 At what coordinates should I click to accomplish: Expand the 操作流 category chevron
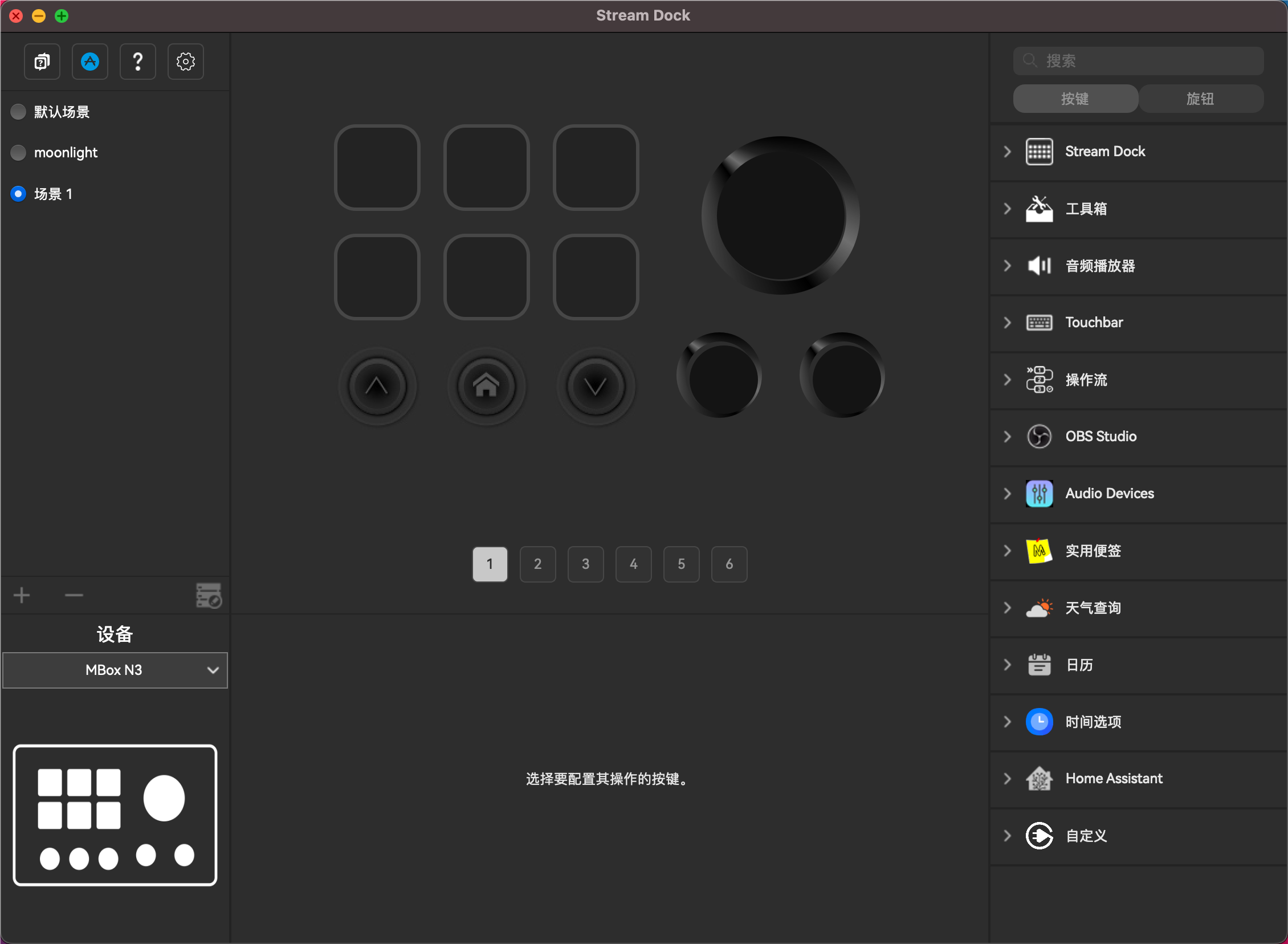(1007, 380)
